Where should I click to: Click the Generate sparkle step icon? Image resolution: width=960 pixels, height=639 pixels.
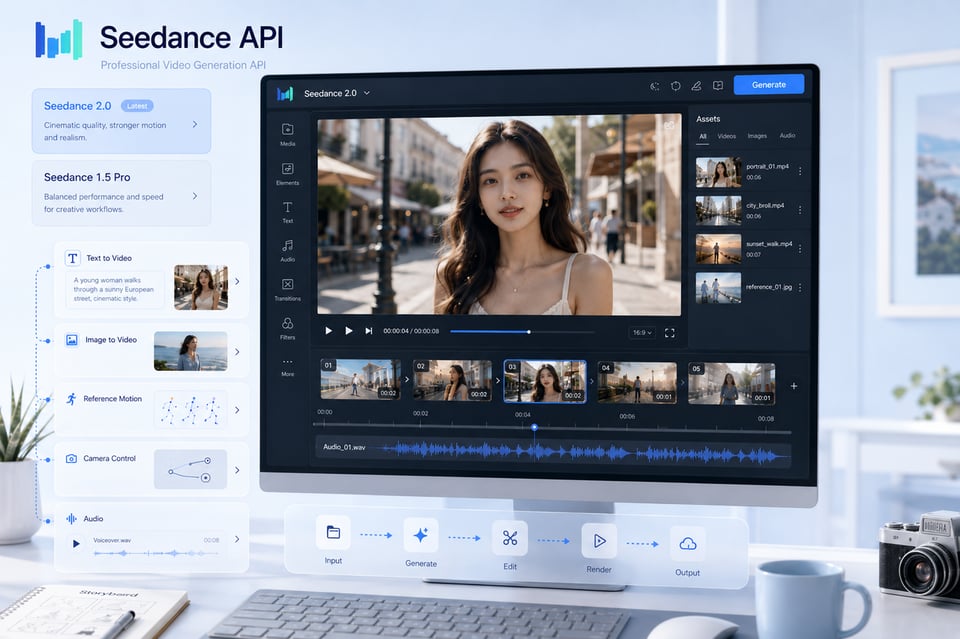click(x=421, y=536)
